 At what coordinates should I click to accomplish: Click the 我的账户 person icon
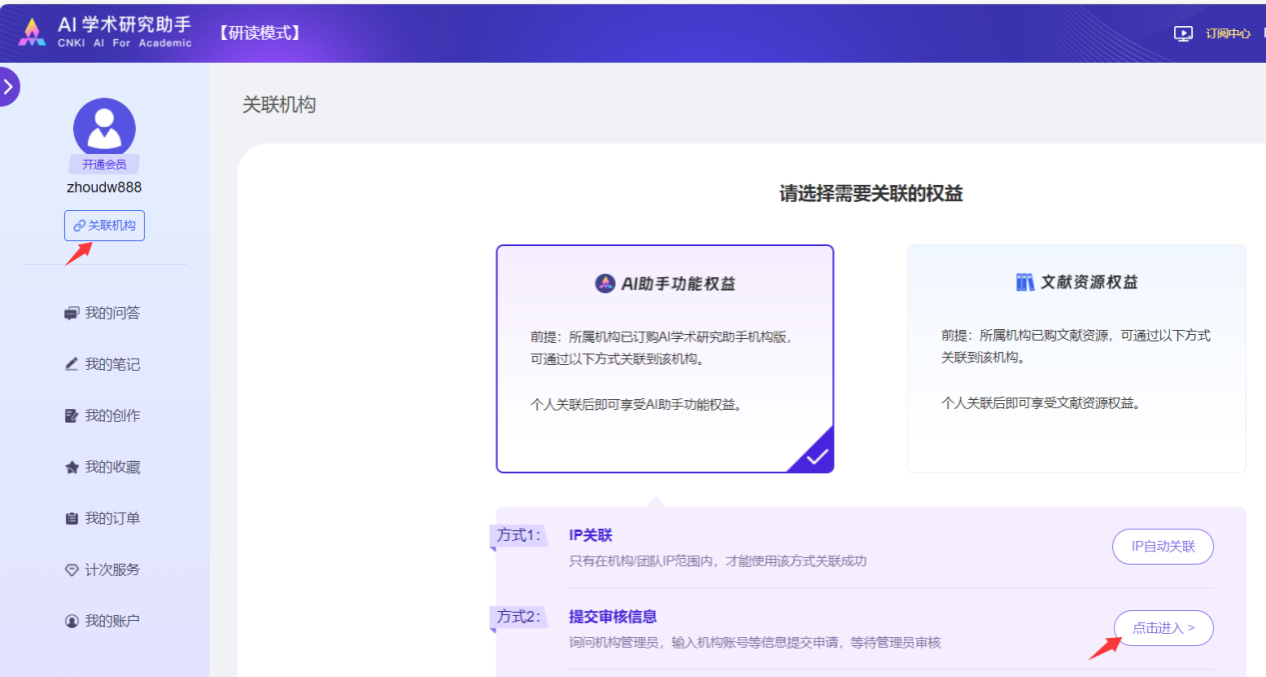click(x=71, y=621)
